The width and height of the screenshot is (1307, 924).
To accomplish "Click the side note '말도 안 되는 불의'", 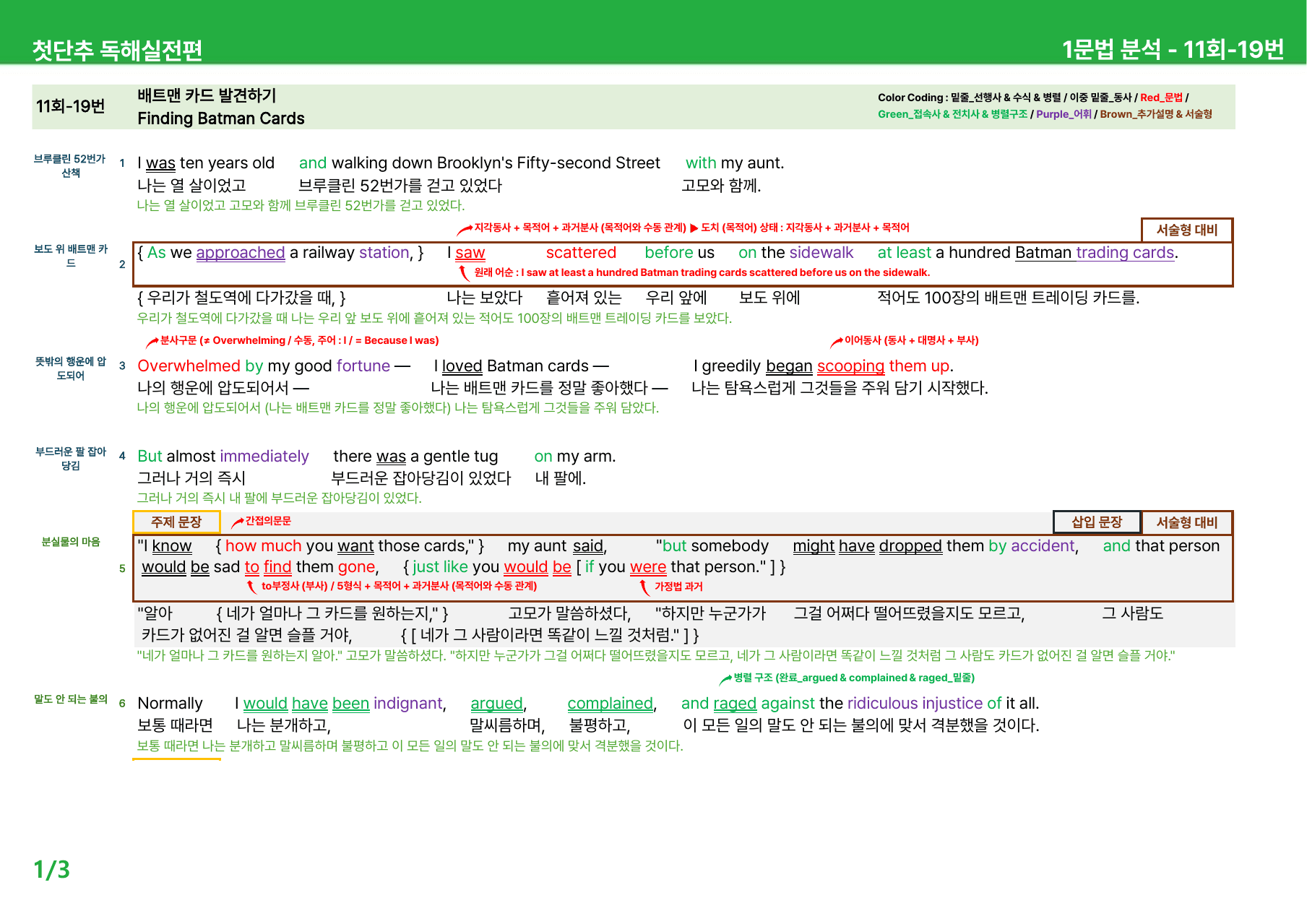I will click(71, 699).
